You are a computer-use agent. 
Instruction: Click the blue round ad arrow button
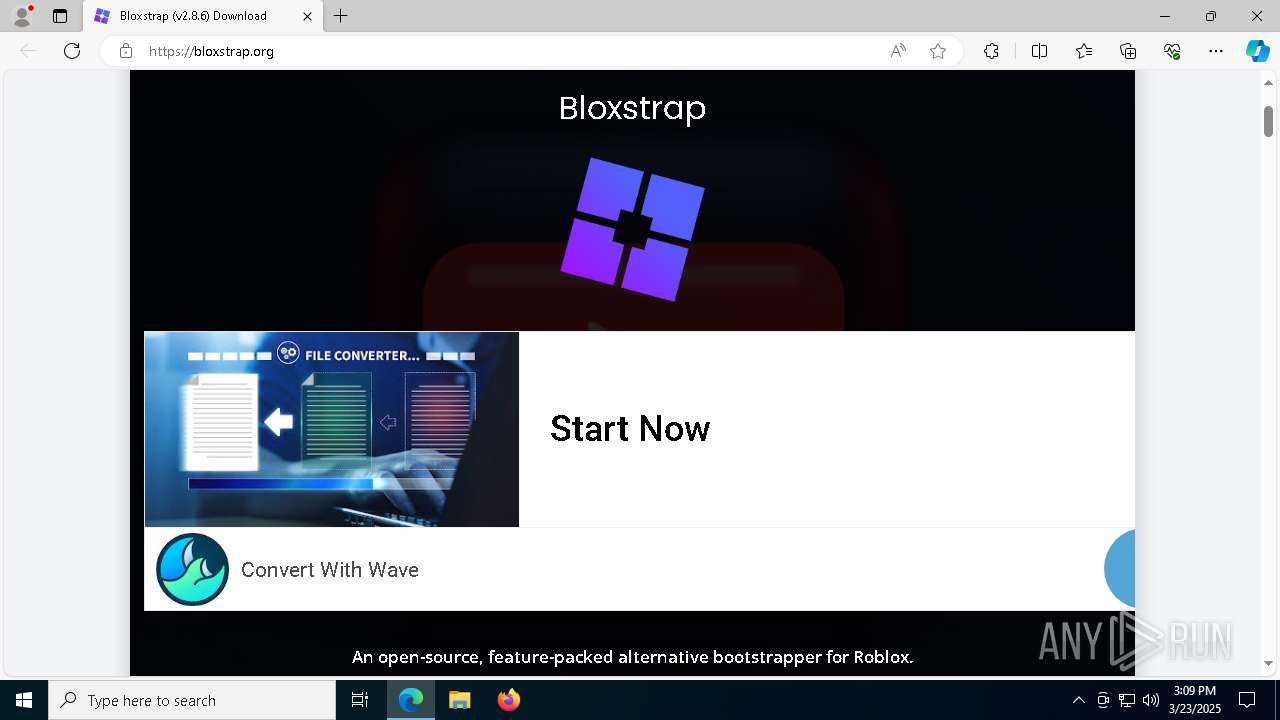[1119, 568]
